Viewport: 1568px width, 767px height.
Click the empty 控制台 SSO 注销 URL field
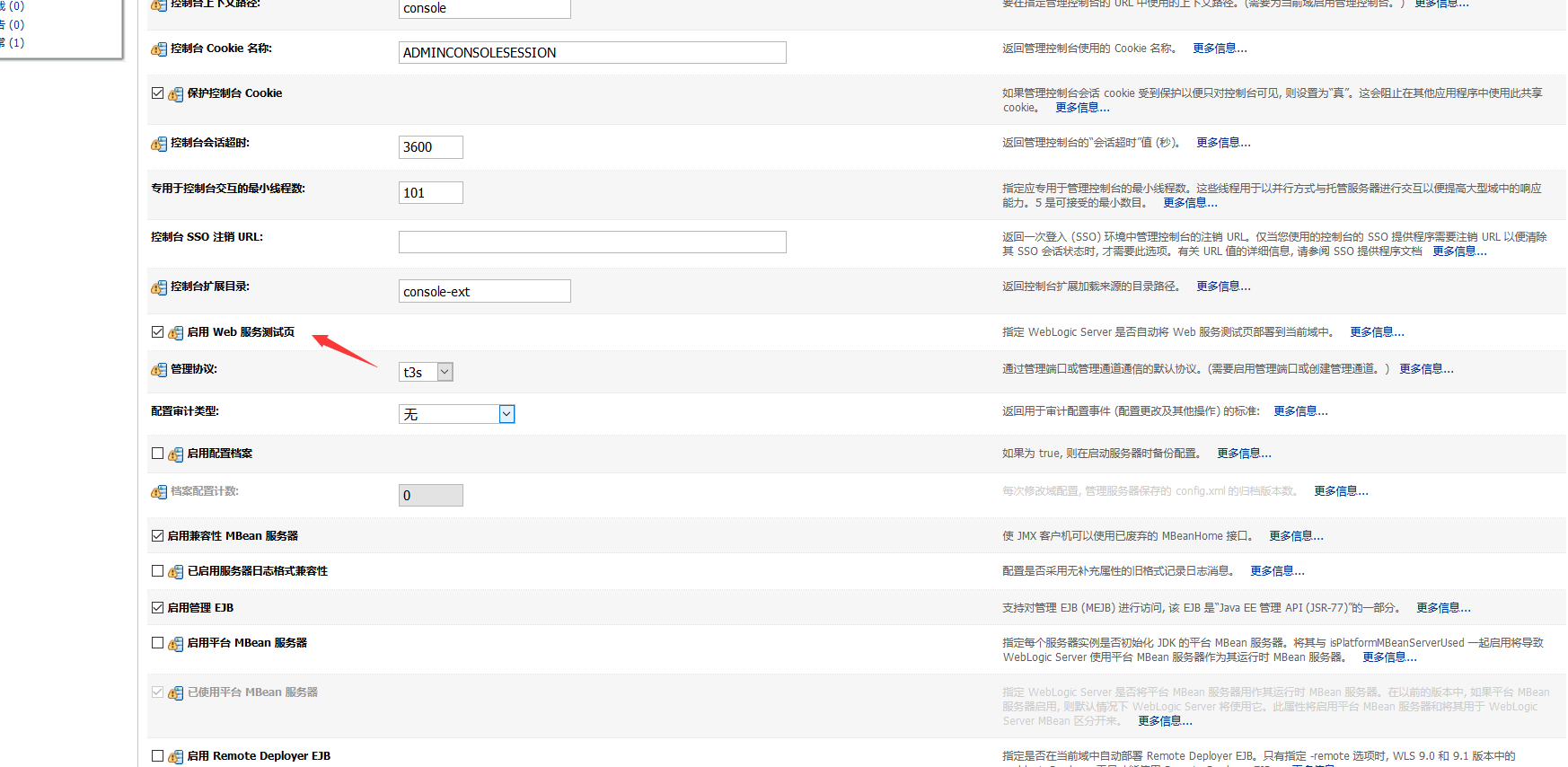click(593, 242)
